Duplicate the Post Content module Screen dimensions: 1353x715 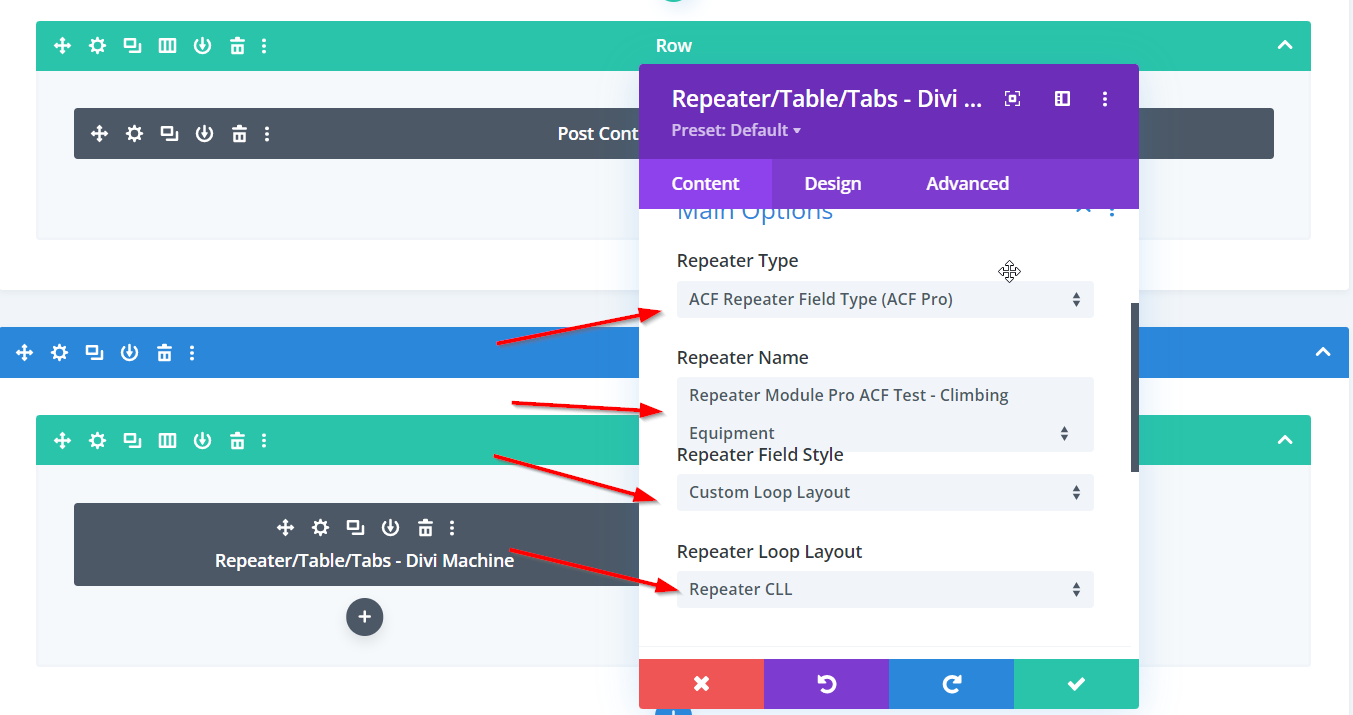coord(169,133)
